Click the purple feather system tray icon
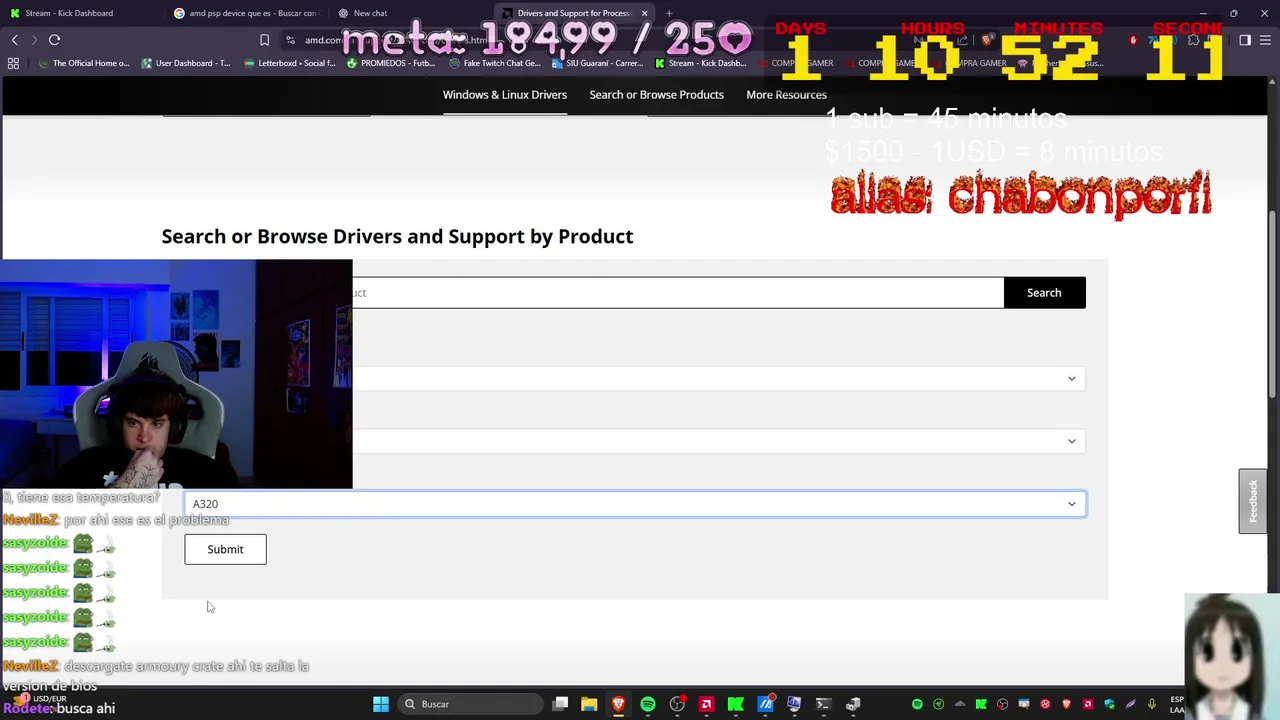 (x=1131, y=704)
